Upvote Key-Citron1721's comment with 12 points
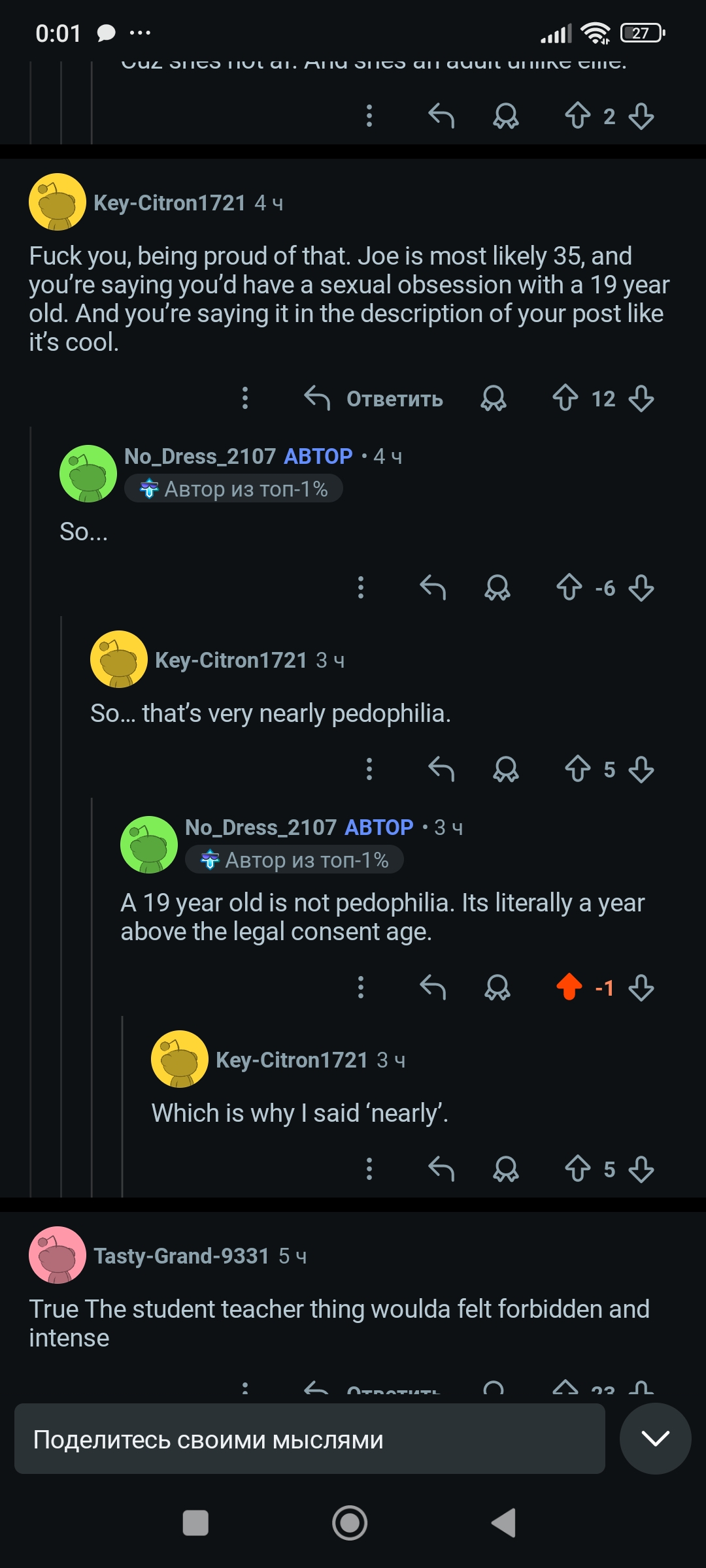This screenshot has width=706, height=1568. click(565, 398)
